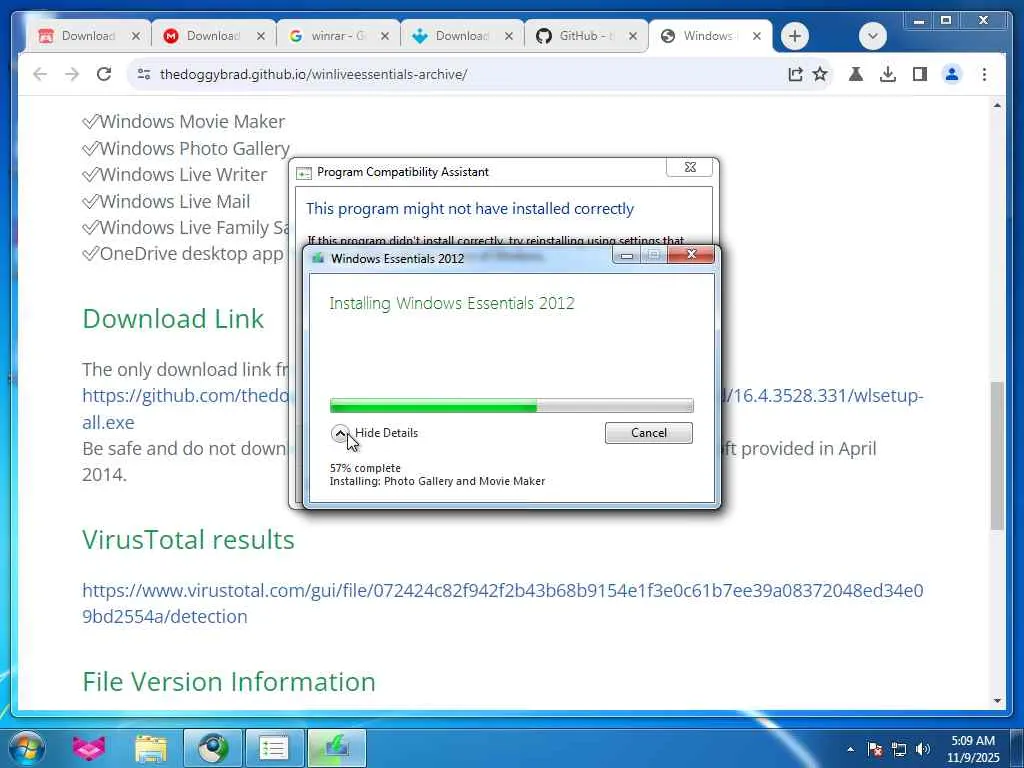Open the network tray icon

click(899, 749)
